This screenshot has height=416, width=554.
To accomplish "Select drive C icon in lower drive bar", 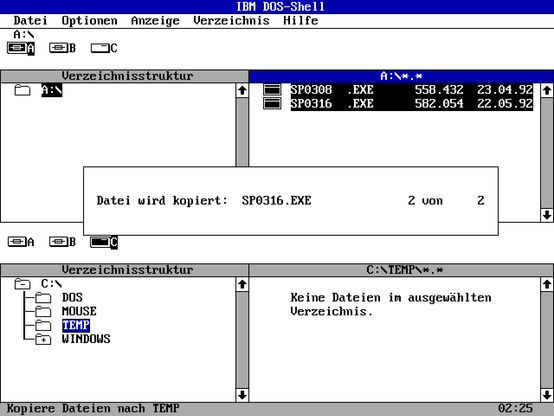I will click(104, 242).
